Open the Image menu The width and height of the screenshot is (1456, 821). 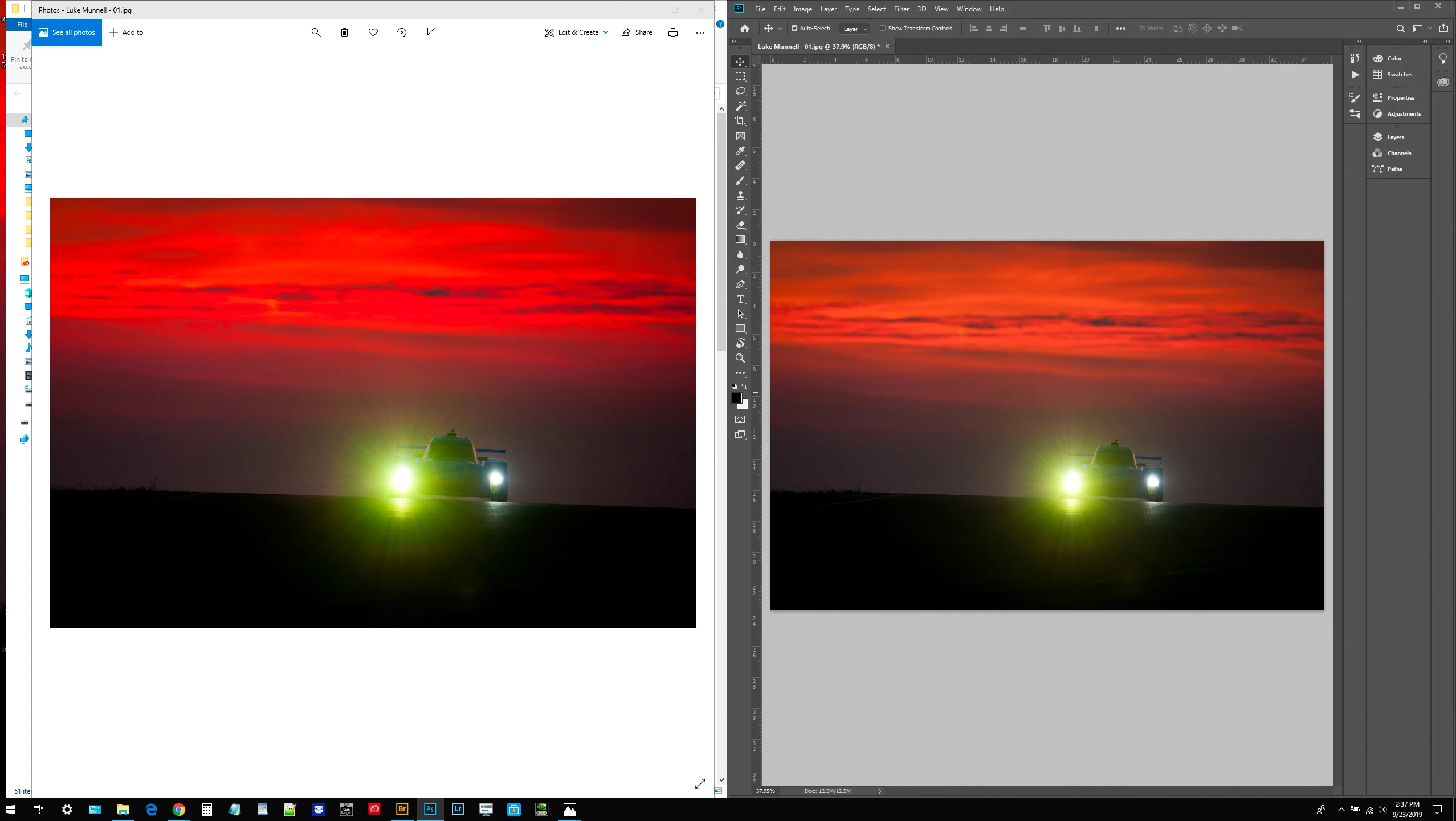(x=802, y=9)
